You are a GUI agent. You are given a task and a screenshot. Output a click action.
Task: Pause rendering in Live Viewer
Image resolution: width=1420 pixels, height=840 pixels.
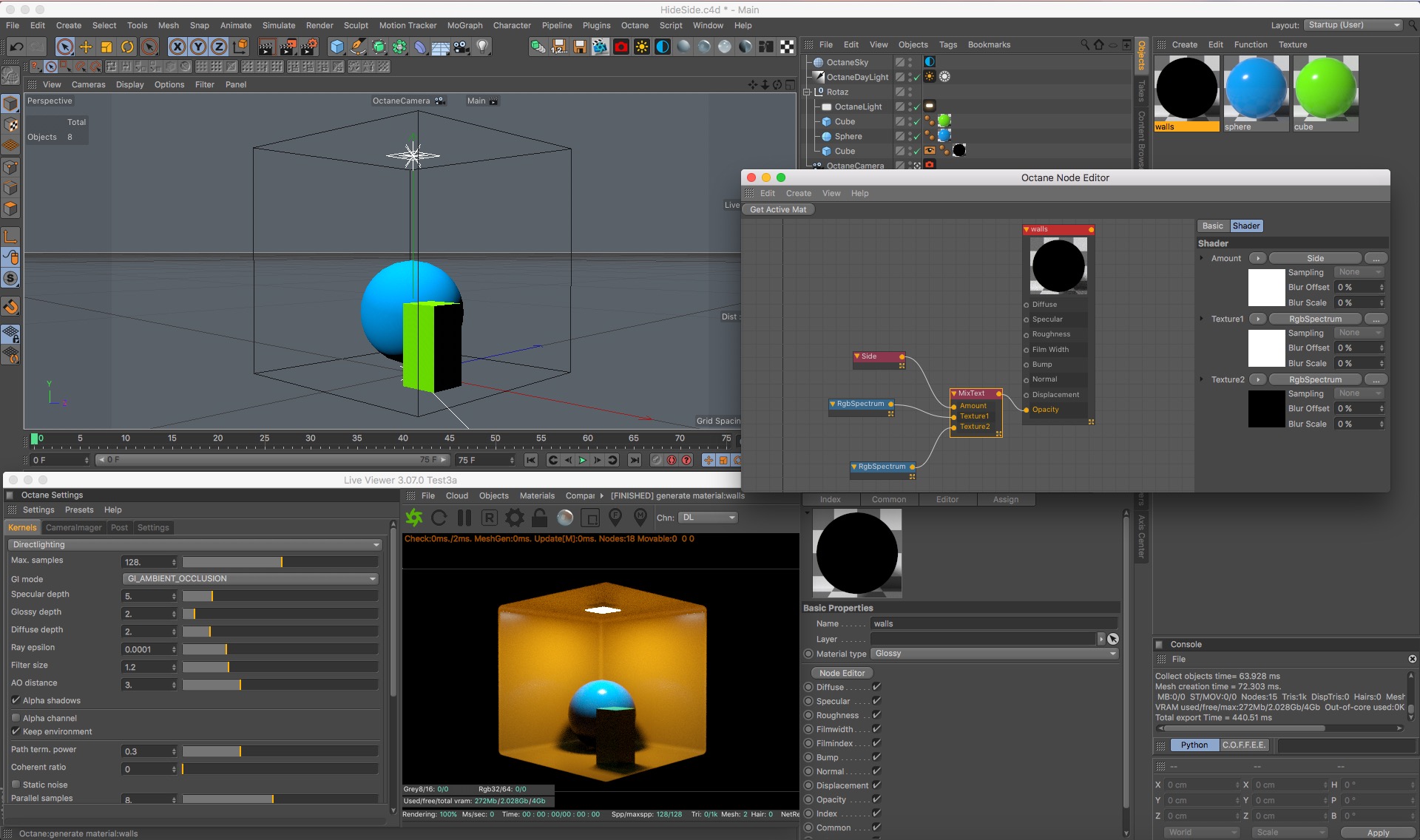pyautogui.click(x=464, y=518)
